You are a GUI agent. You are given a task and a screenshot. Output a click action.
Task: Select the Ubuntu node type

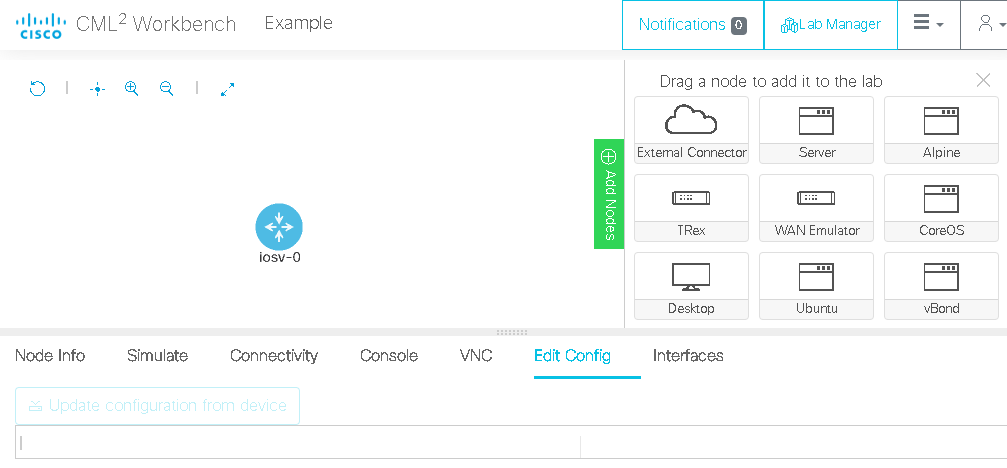[x=816, y=286]
